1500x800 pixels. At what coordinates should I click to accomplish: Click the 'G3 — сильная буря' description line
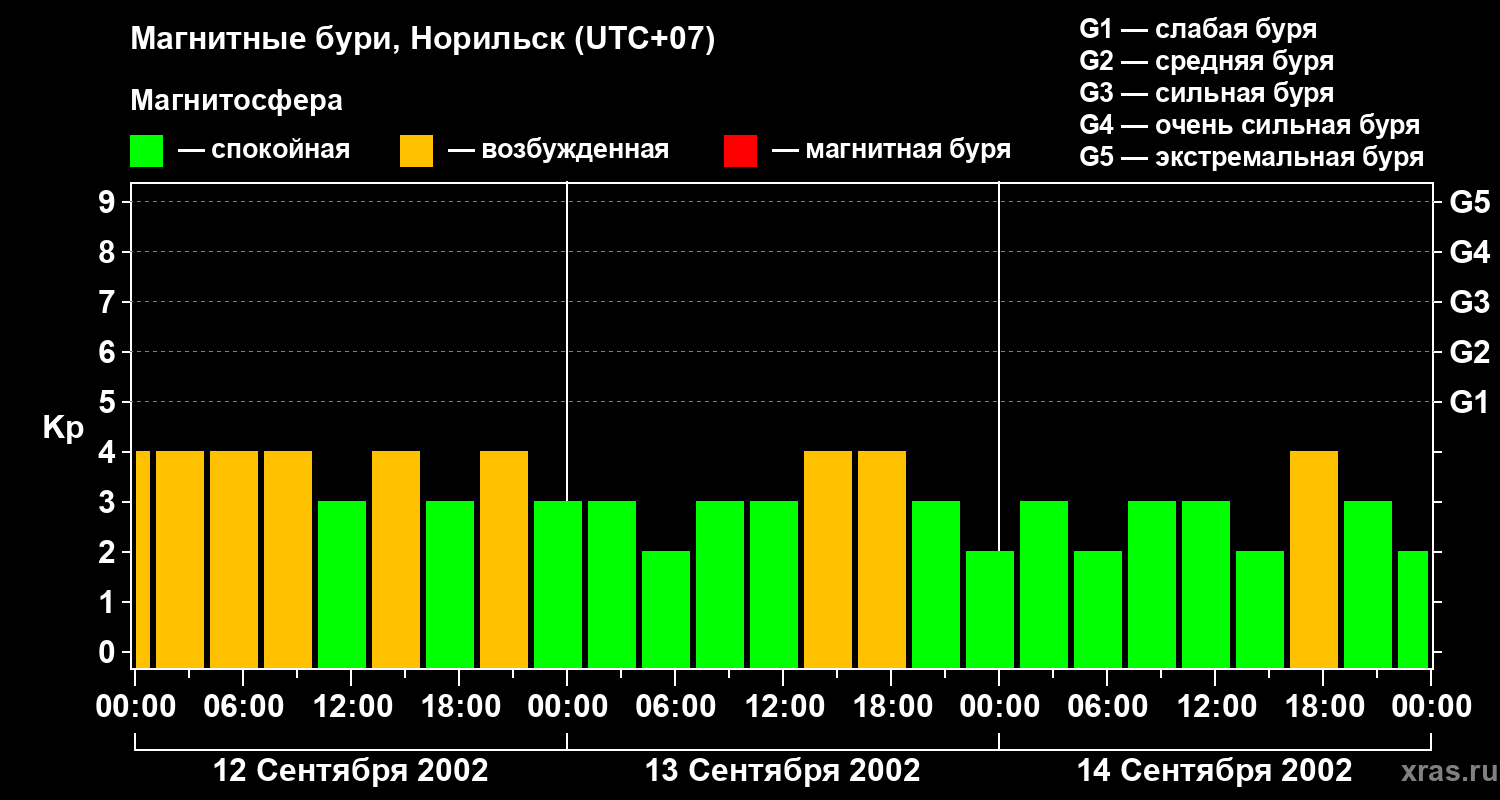(x=1206, y=93)
